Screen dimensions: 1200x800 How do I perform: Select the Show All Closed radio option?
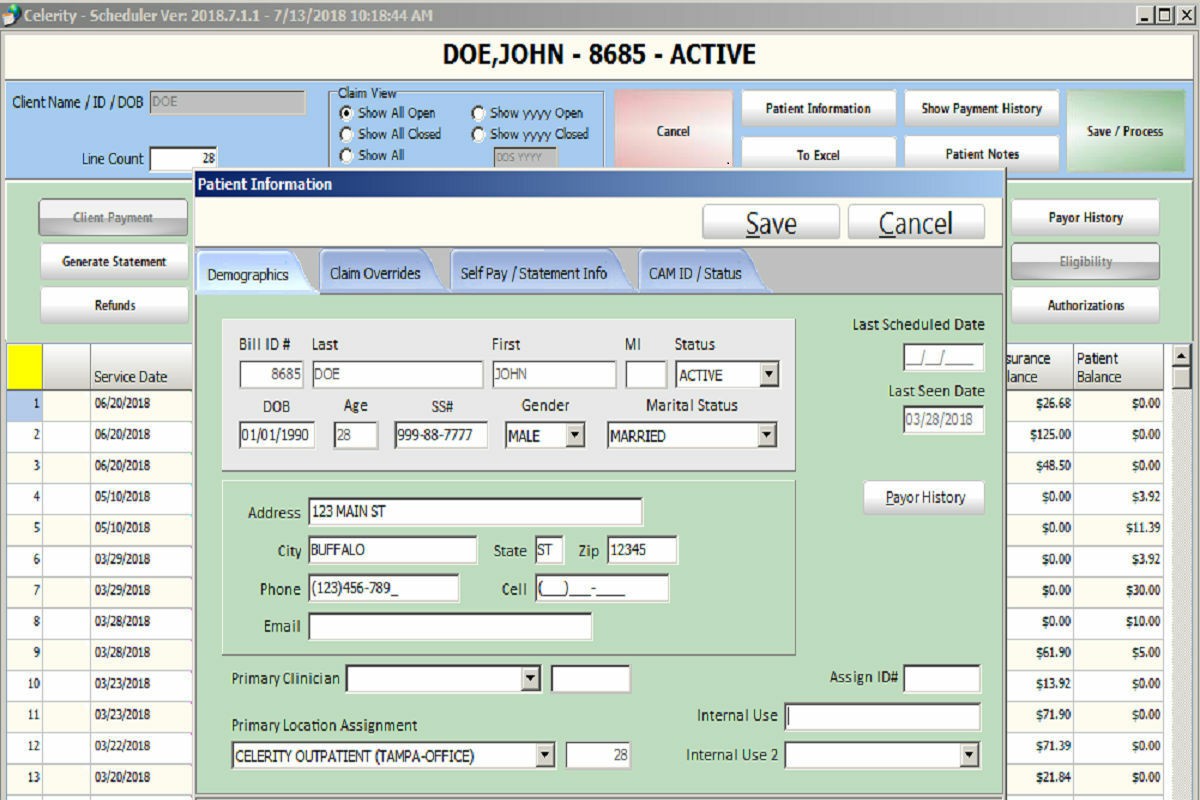[x=347, y=134]
